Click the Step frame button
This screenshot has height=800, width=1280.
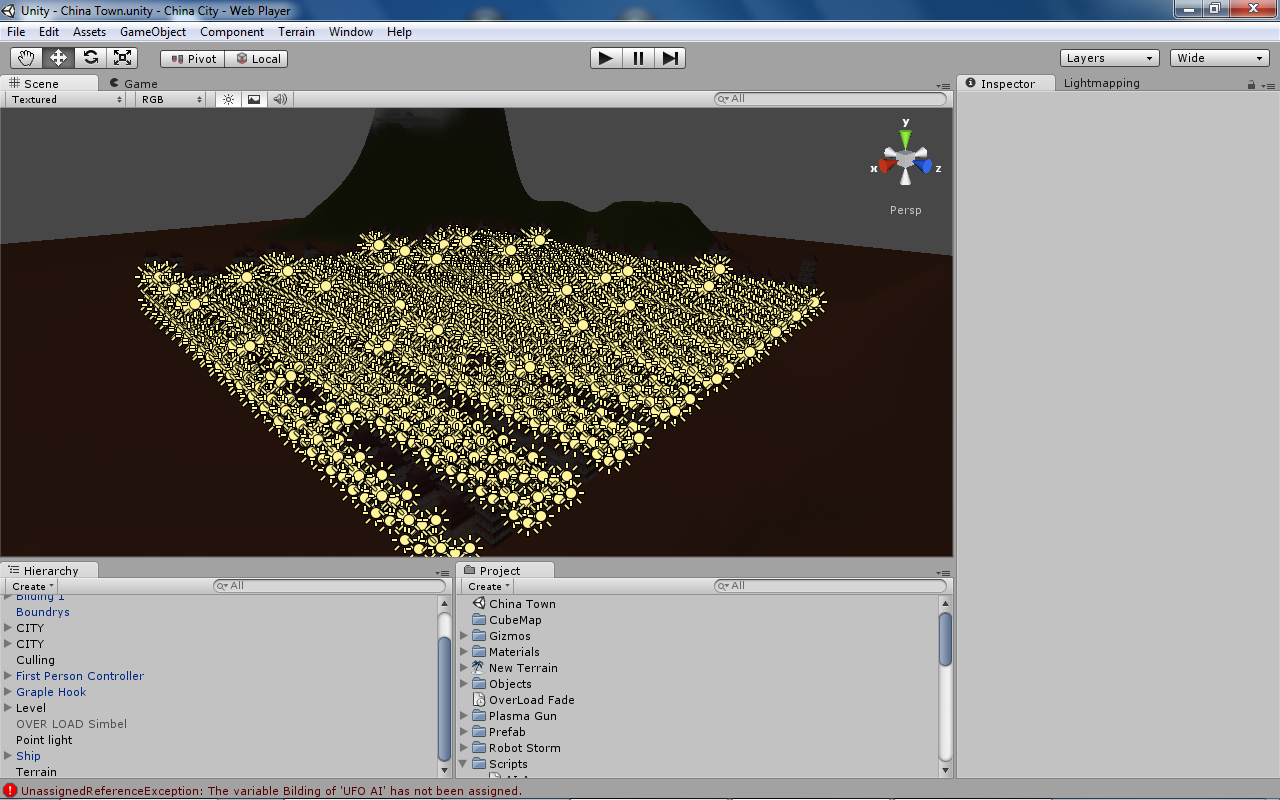[670, 58]
